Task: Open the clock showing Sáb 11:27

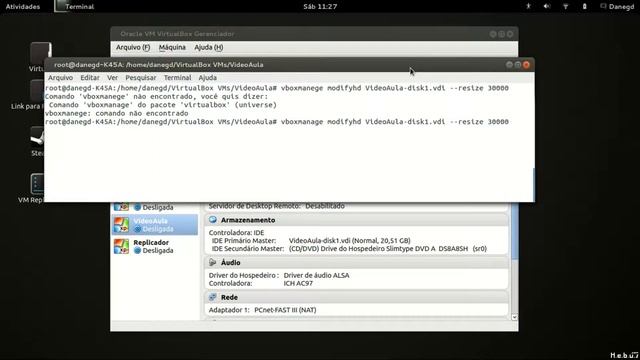Action: pyautogui.click(x=320, y=7)
